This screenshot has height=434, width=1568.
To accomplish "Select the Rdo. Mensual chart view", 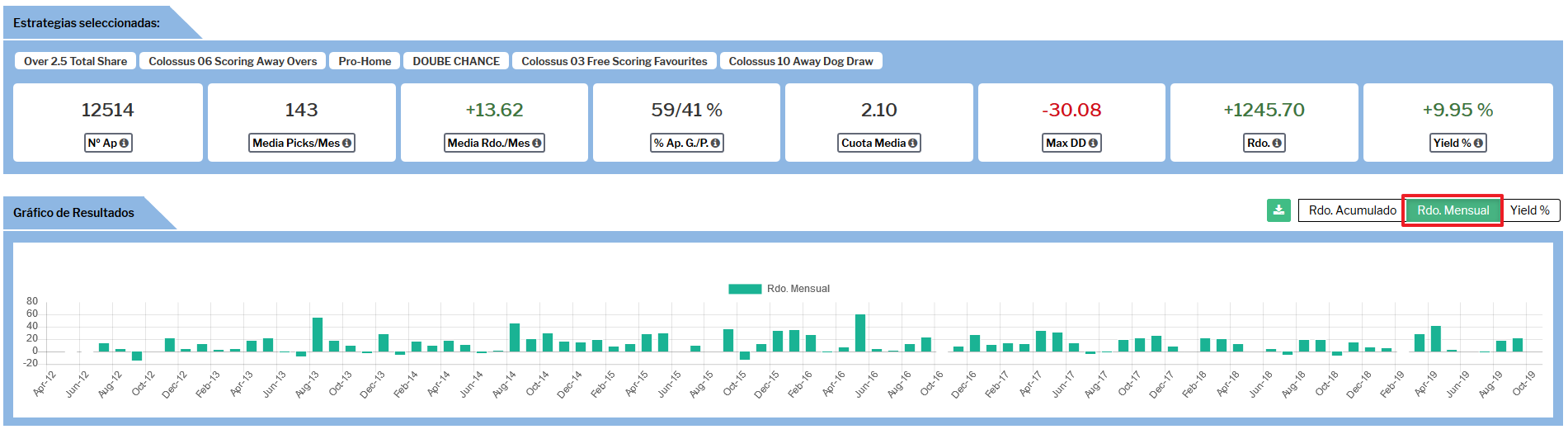I will tap(1453, 210).
